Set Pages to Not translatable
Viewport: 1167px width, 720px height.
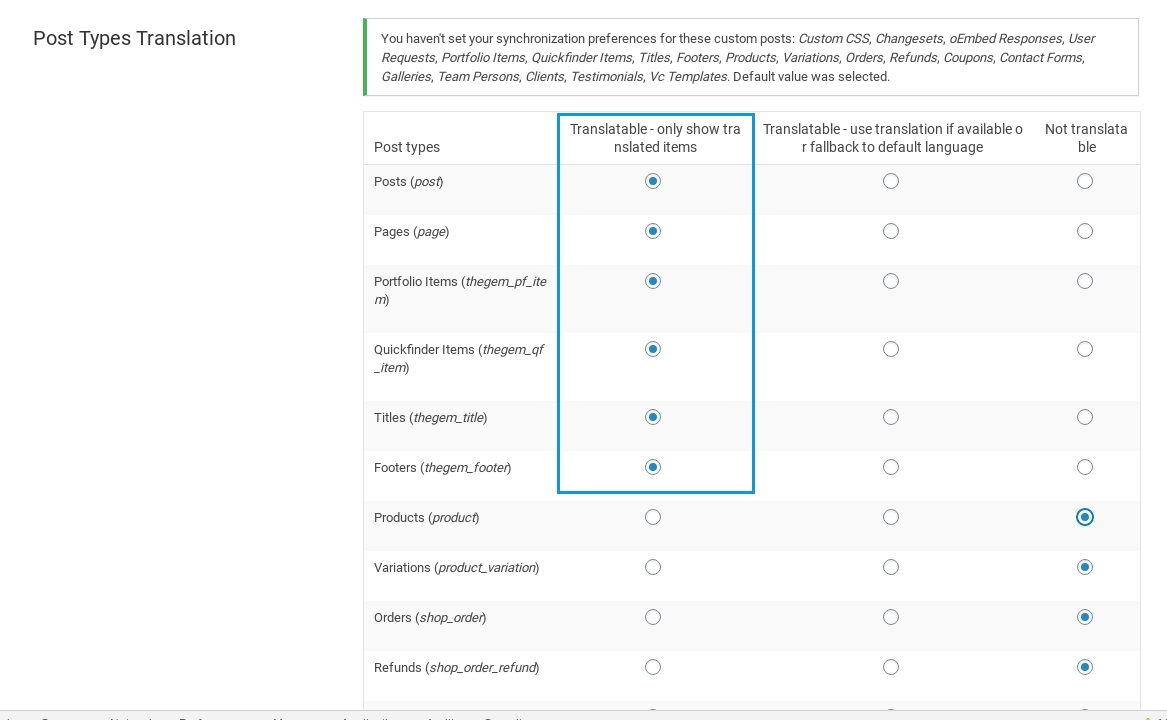click(x=1085, y=231)
